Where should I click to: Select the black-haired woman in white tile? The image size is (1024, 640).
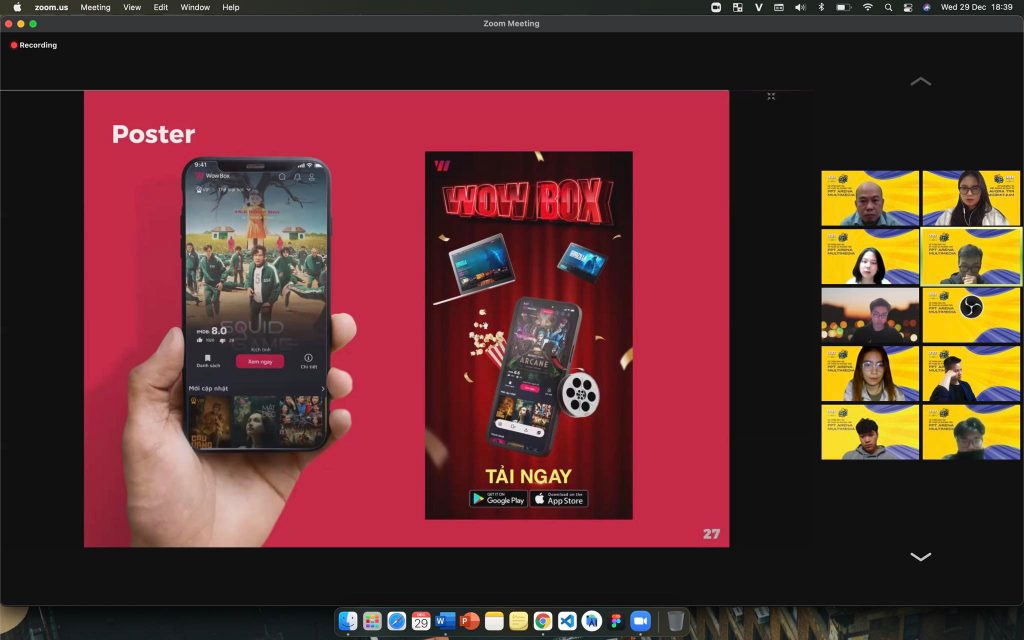coord(870,256)
